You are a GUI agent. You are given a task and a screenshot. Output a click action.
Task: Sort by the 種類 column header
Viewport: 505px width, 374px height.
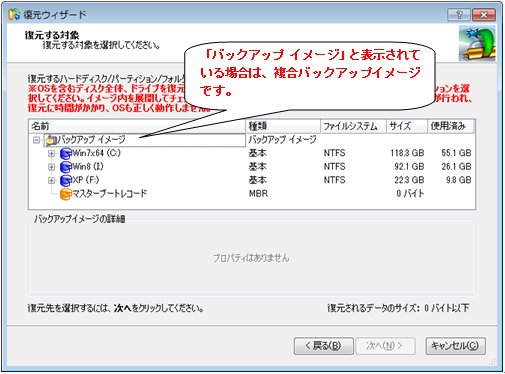283,126
